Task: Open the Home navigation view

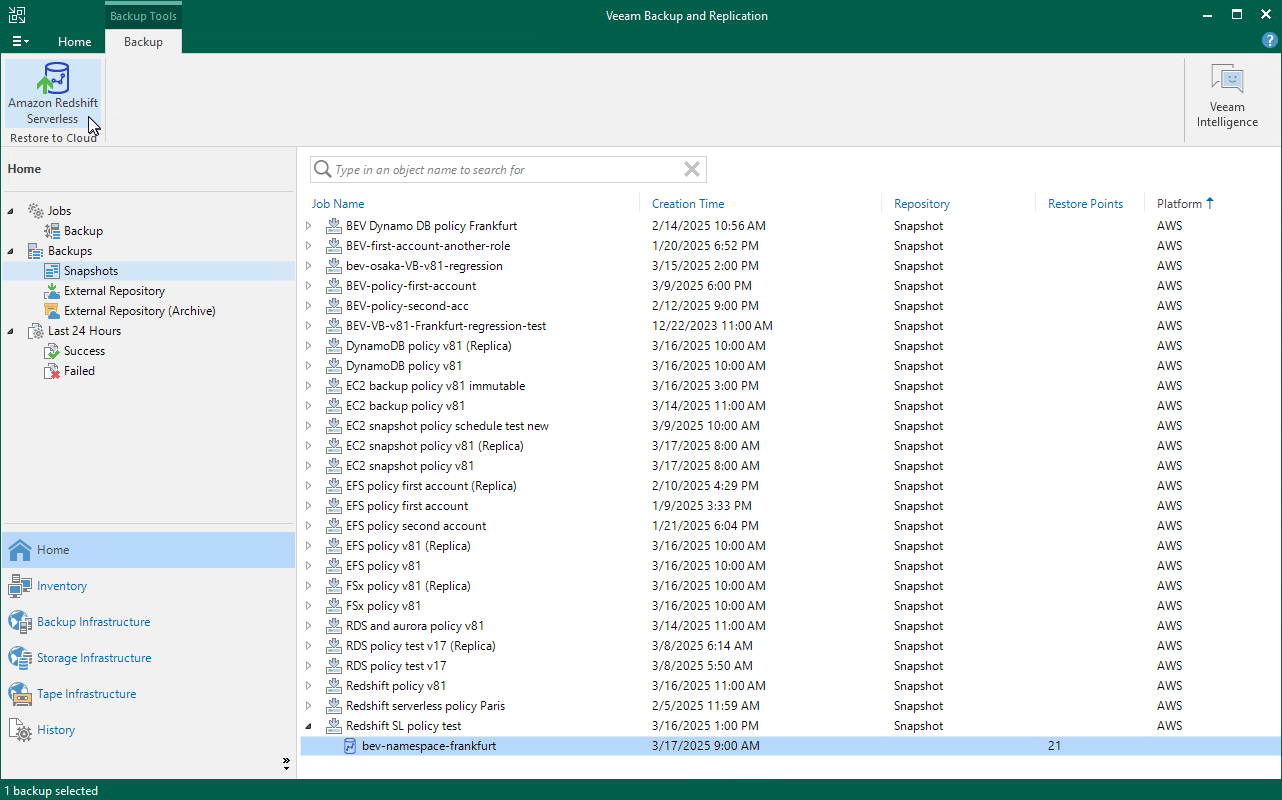Action: point(148,550)
